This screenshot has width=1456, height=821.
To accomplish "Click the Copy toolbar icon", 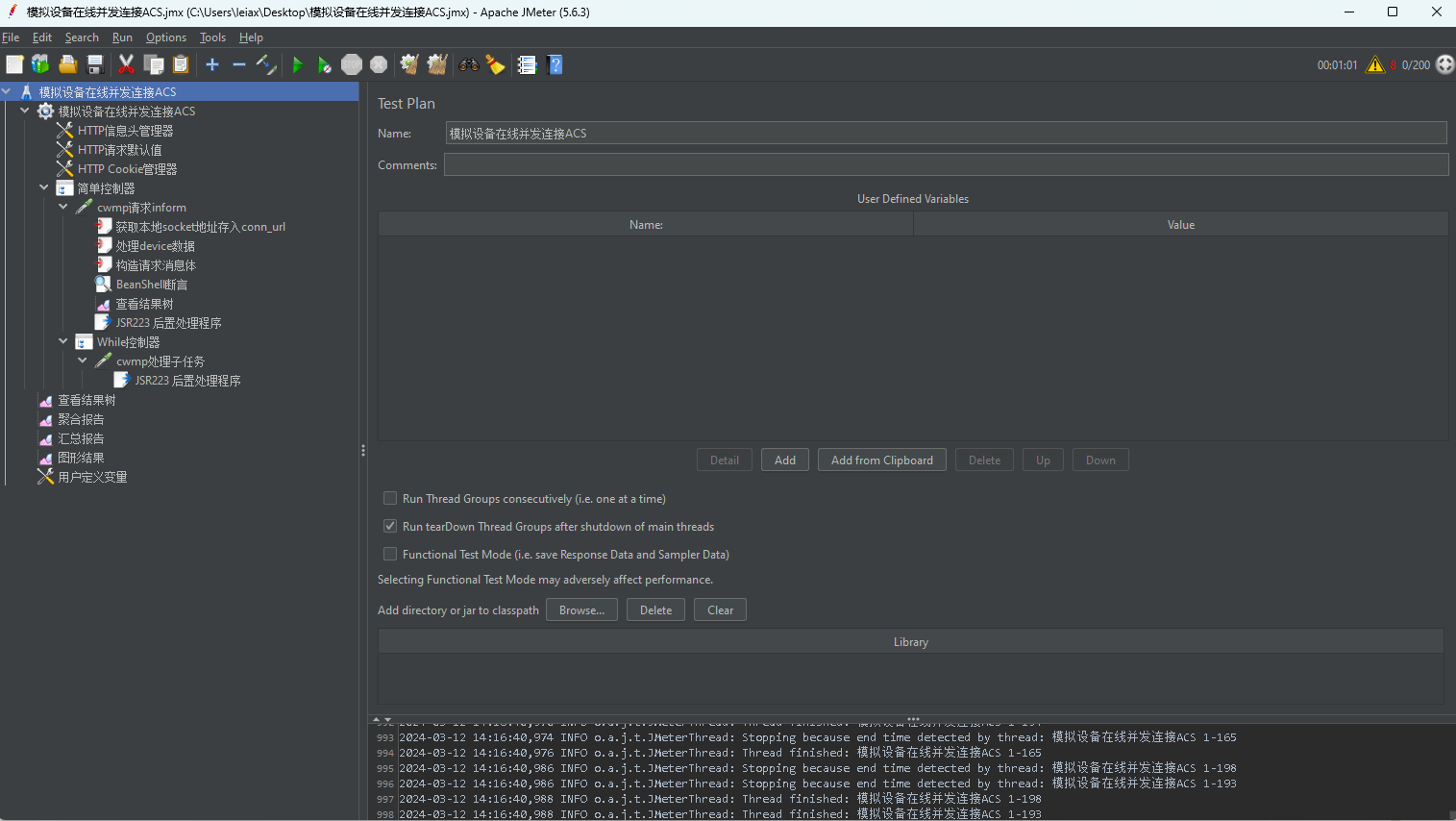I will 154,64.
